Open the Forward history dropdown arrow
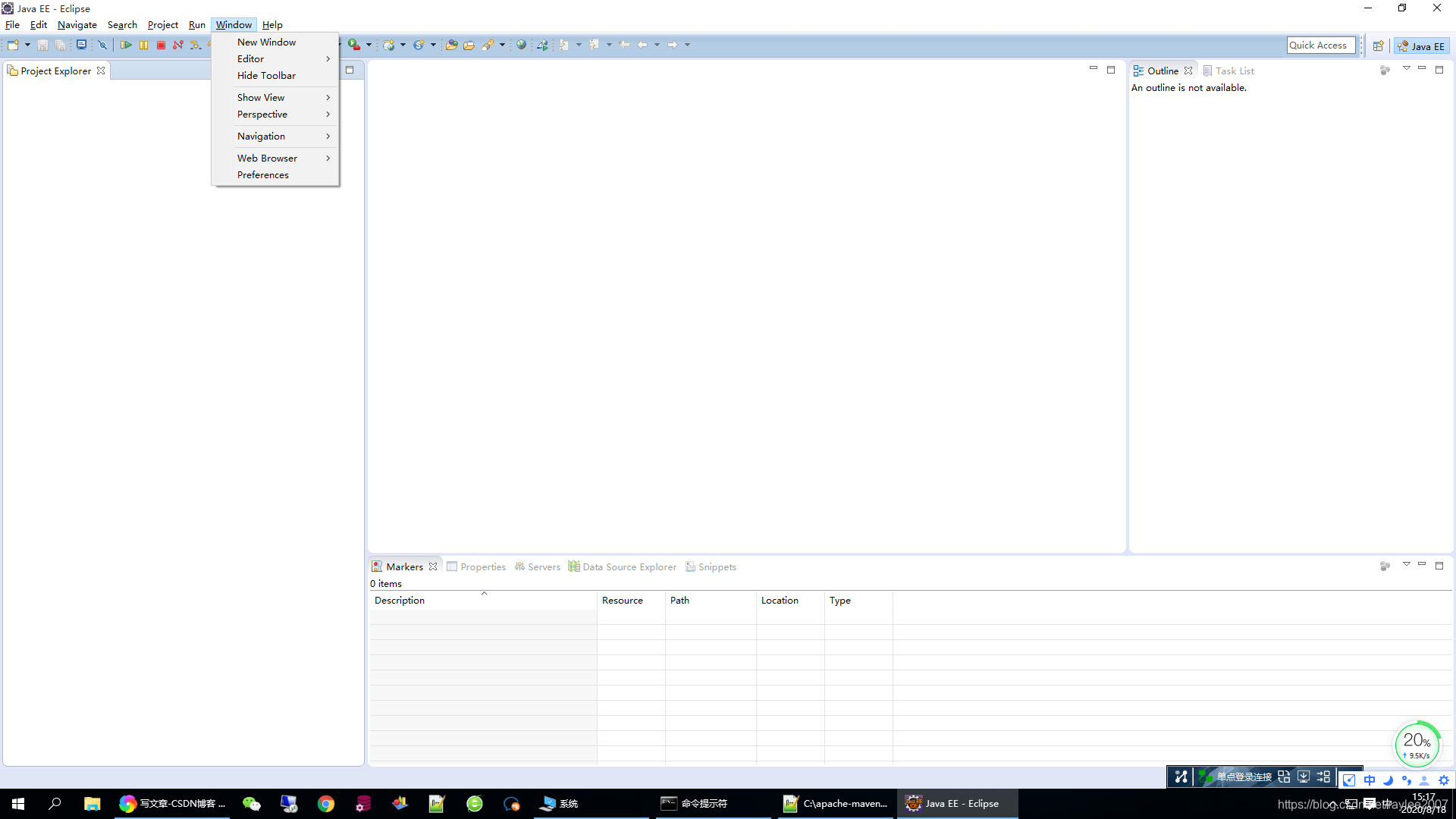The height and width of the screenshot is (819, 1456). (687, 45)
